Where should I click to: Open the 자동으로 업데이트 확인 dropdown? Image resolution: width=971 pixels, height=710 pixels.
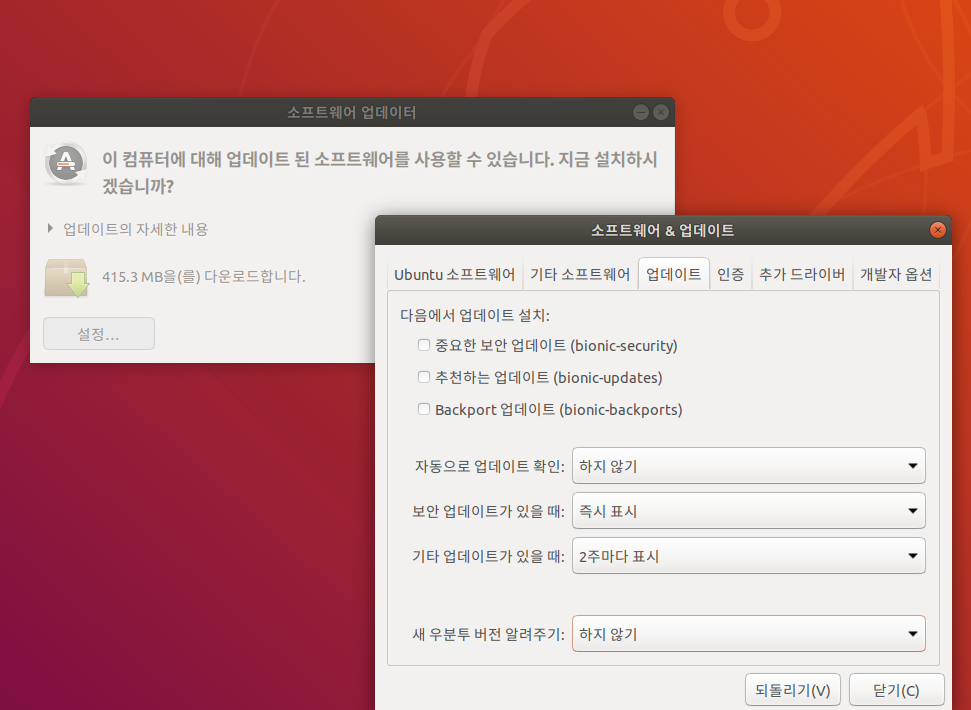pos(748,465)
